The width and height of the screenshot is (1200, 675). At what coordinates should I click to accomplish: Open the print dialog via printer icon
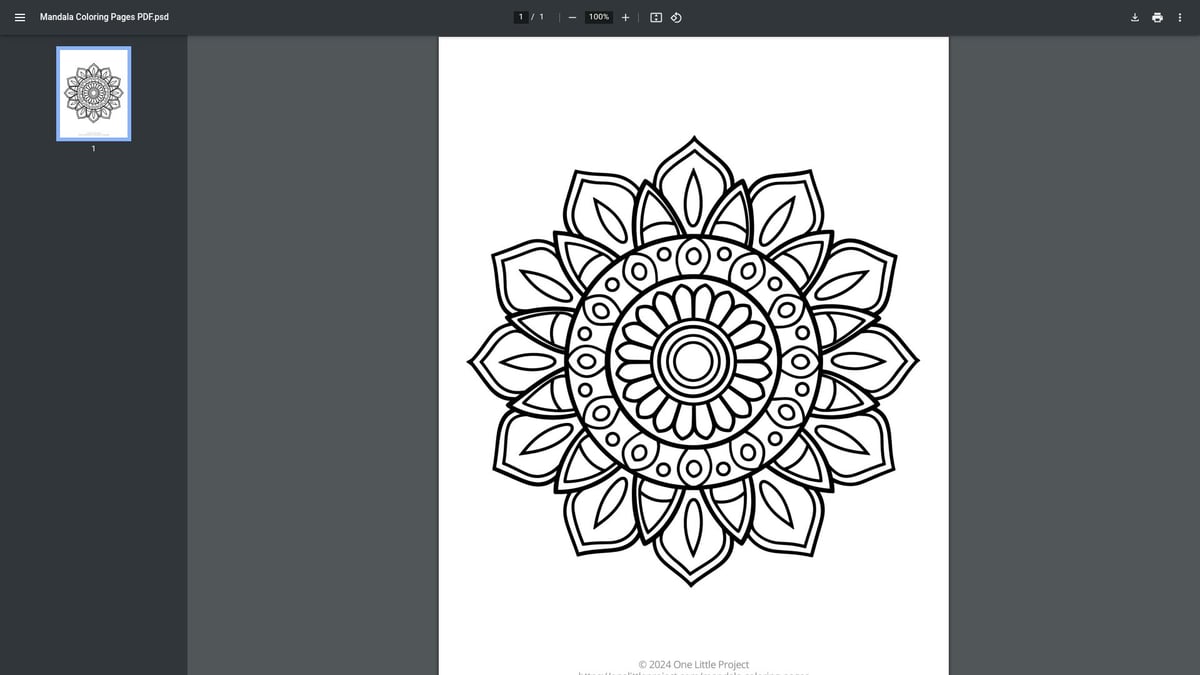pyautogui.click(x=1157, y=17)
